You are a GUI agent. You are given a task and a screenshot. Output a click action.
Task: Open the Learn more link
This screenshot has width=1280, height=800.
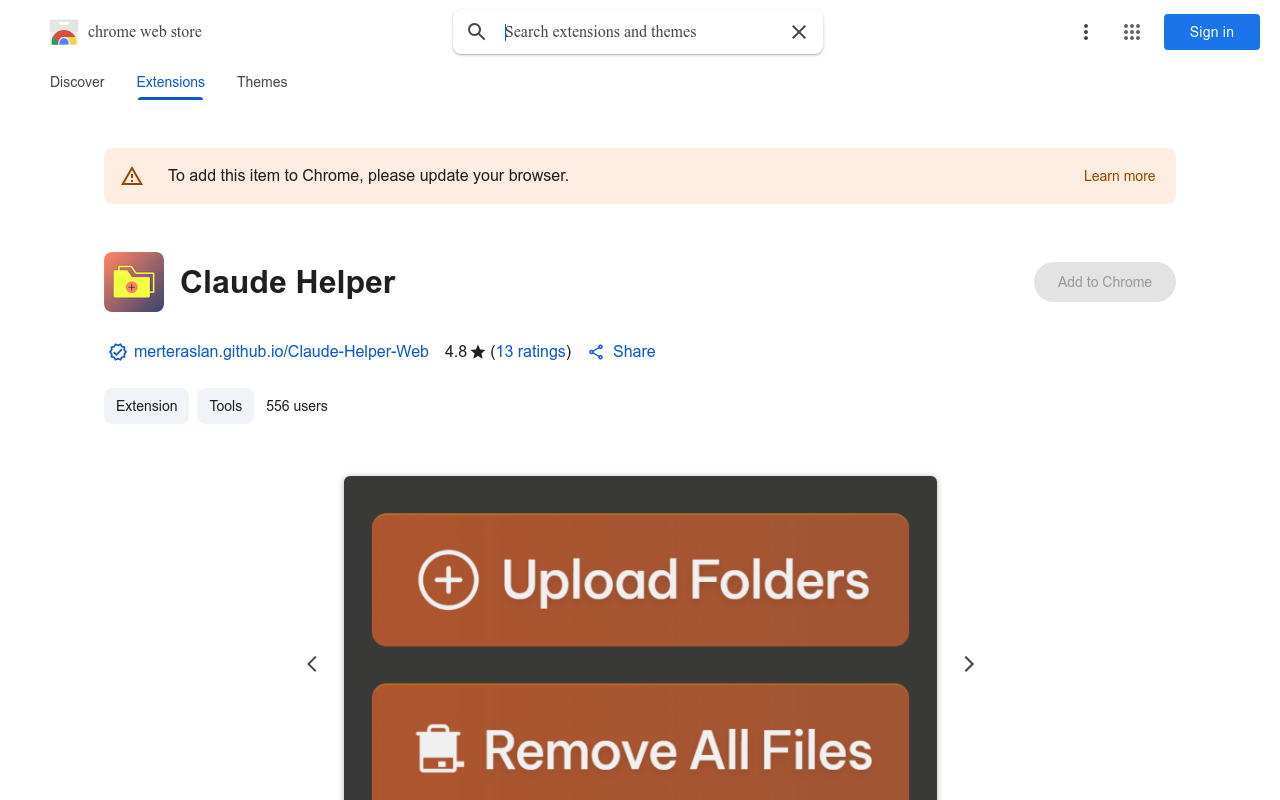pos(1119,176)
